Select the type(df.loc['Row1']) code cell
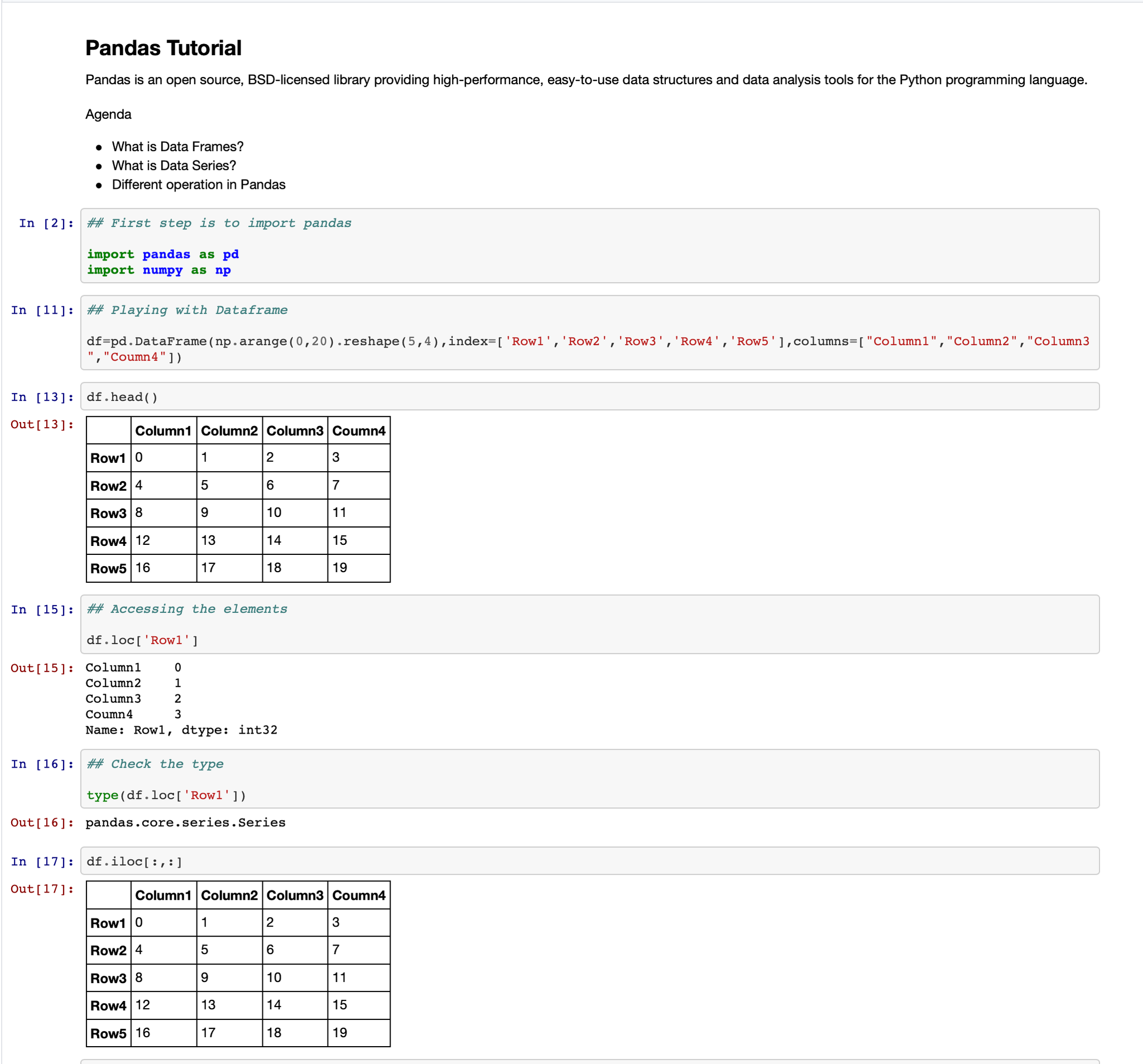Image resolution: width=1143 pixels, height=1064 pixels. tap(589, 780)
